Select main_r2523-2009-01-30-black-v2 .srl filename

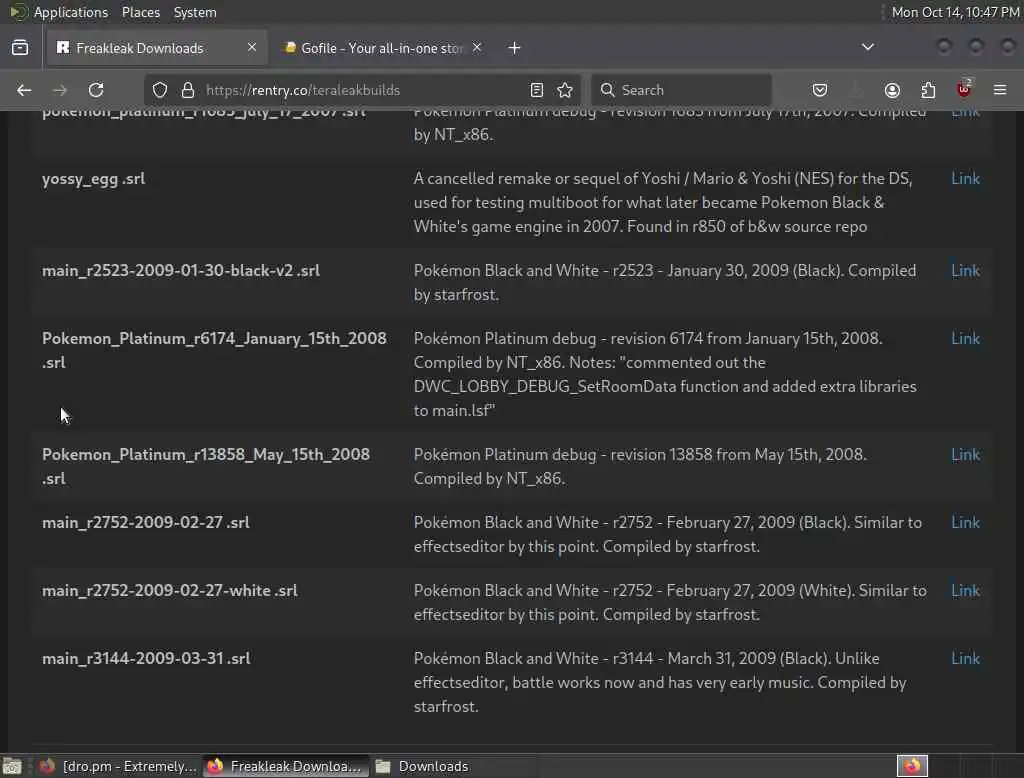tap(181, 270)
